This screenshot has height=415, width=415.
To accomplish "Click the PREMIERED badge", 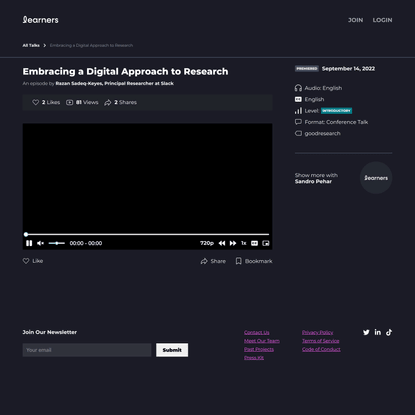I will (x=307, y=69).
